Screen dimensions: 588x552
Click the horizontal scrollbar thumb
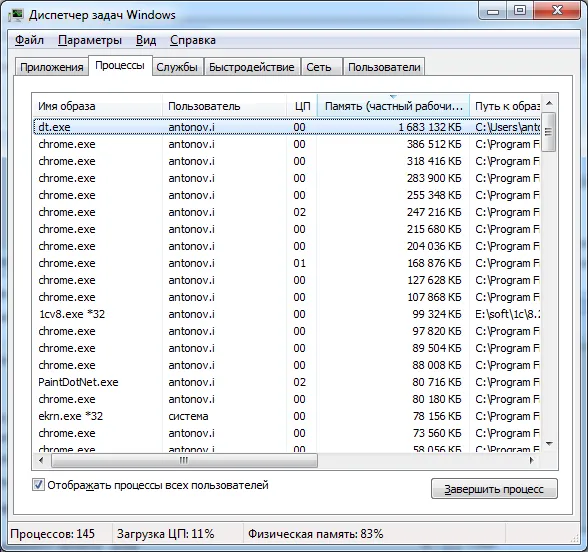pos(184,460)
